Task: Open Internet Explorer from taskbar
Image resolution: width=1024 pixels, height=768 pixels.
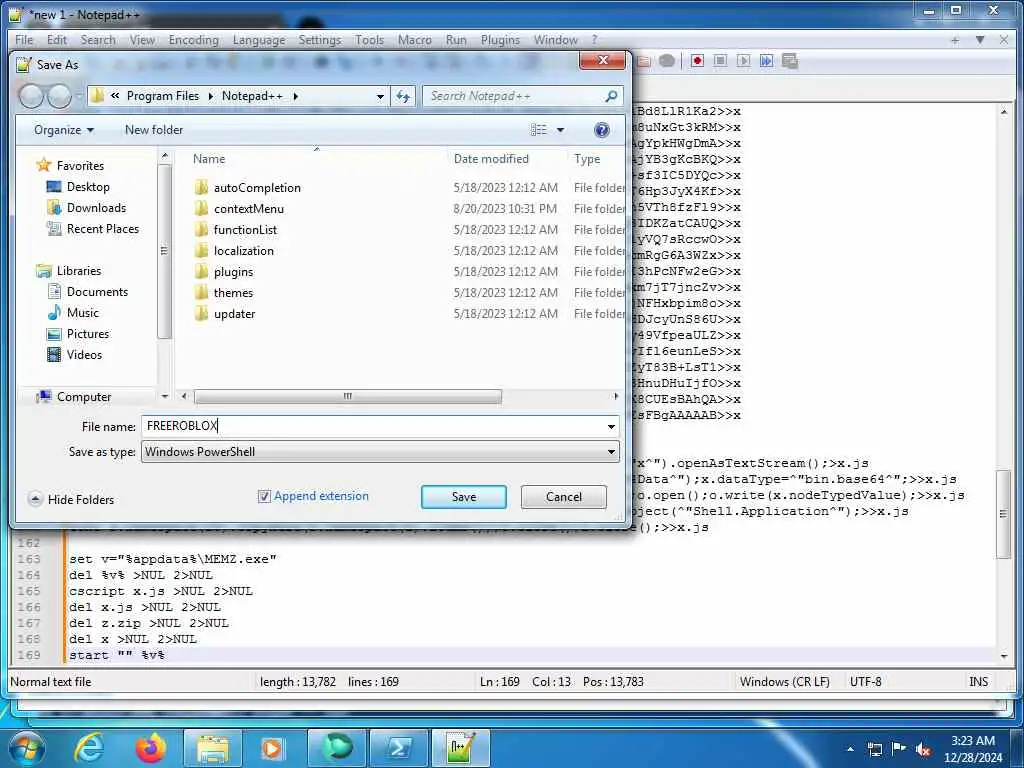Action: pyautogui.click(x=89, y=748)
